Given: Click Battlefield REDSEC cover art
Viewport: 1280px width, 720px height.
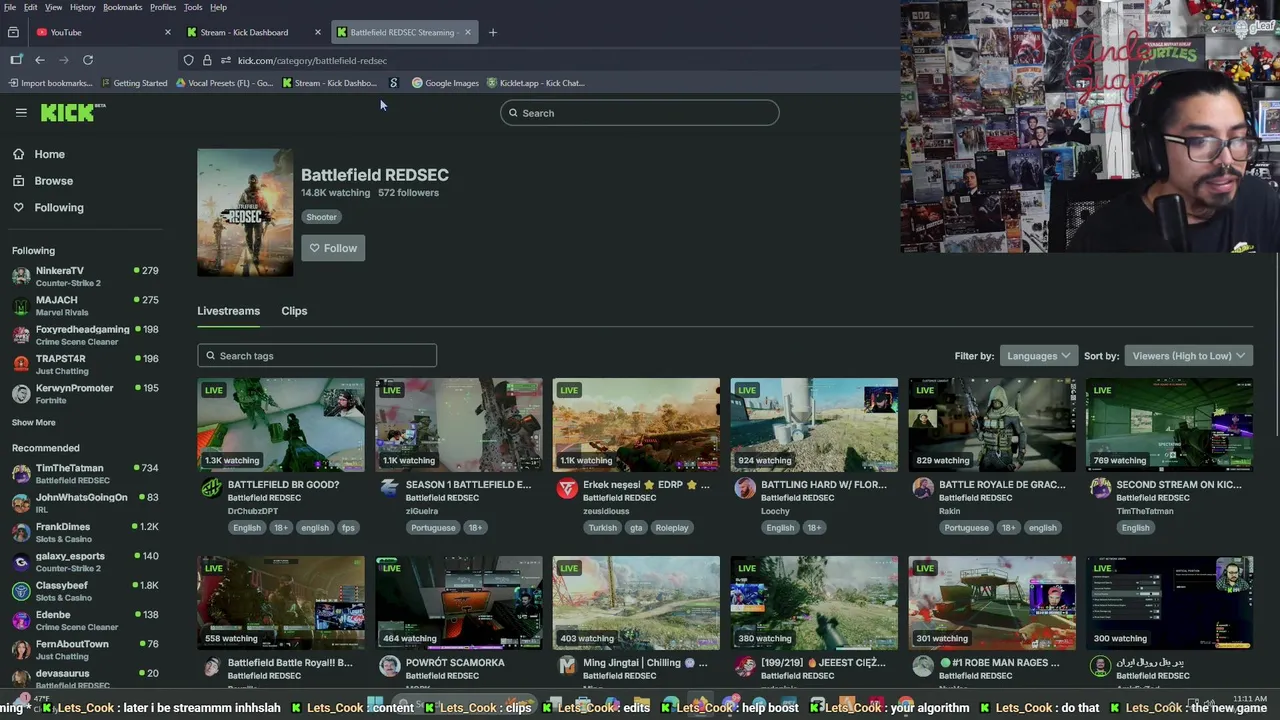Looking at the screenshot, I should tap(245, 212).
